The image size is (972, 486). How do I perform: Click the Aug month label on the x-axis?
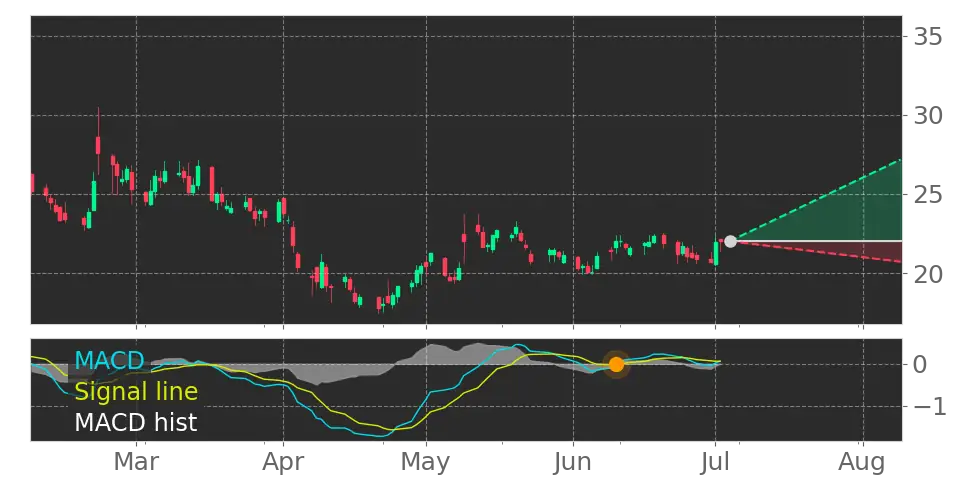(862, 463)
